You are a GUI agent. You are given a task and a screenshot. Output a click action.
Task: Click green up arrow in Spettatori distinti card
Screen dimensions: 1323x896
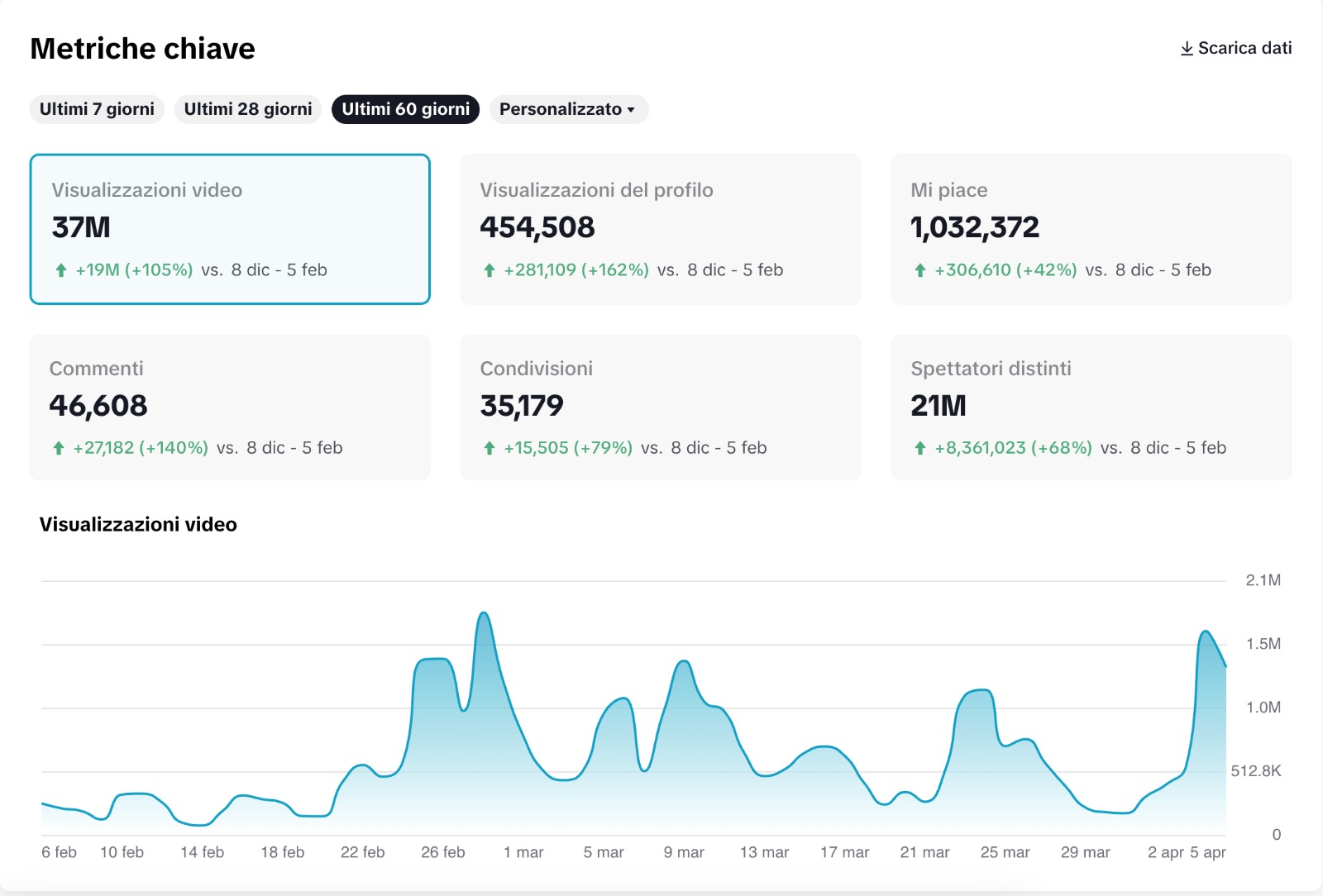pos(919,448)
